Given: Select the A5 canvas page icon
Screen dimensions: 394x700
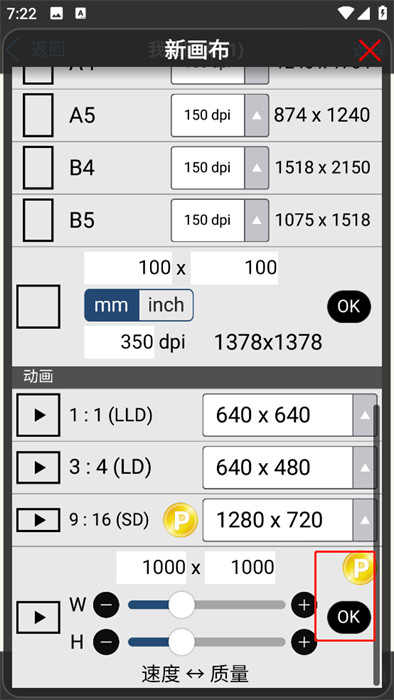Looking at the screenshot, I should click(38, 115).
